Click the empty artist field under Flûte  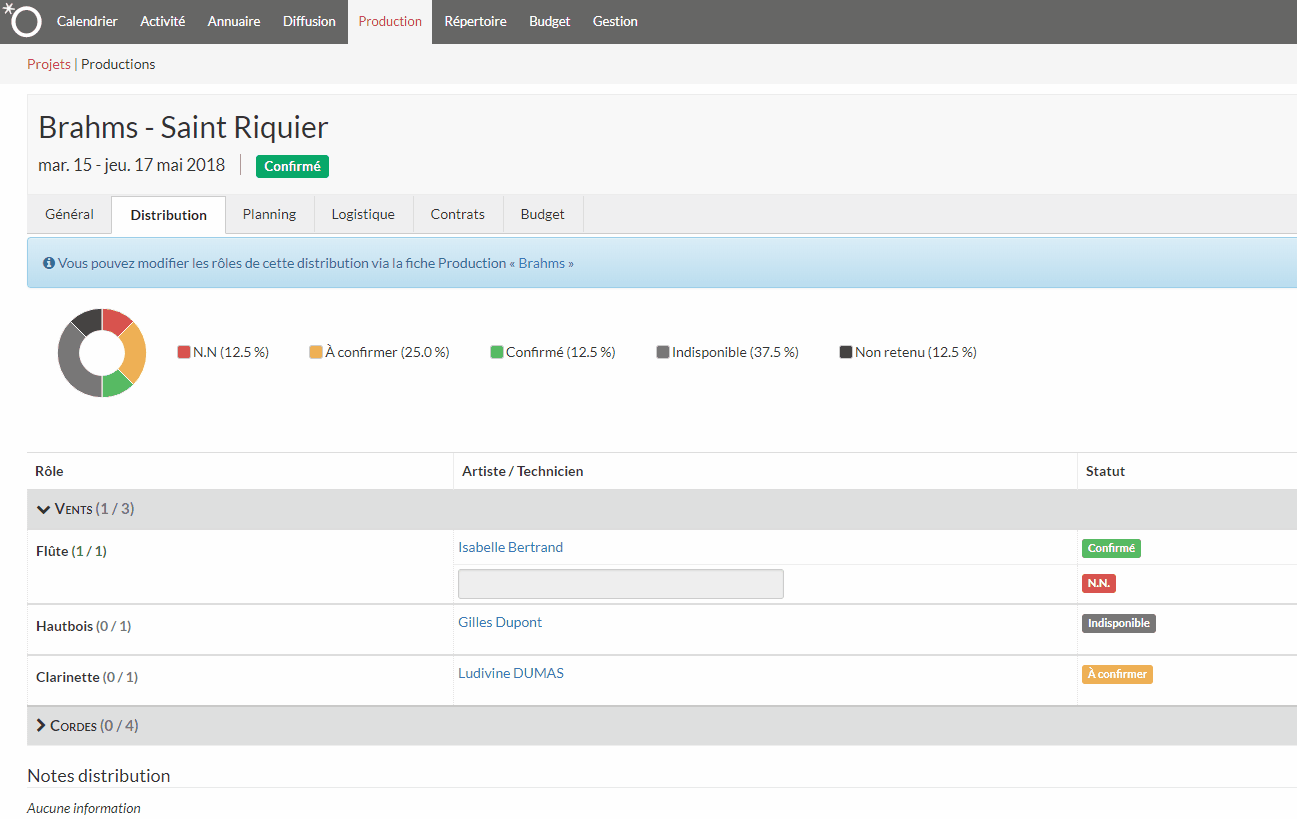tap(620, 584)
